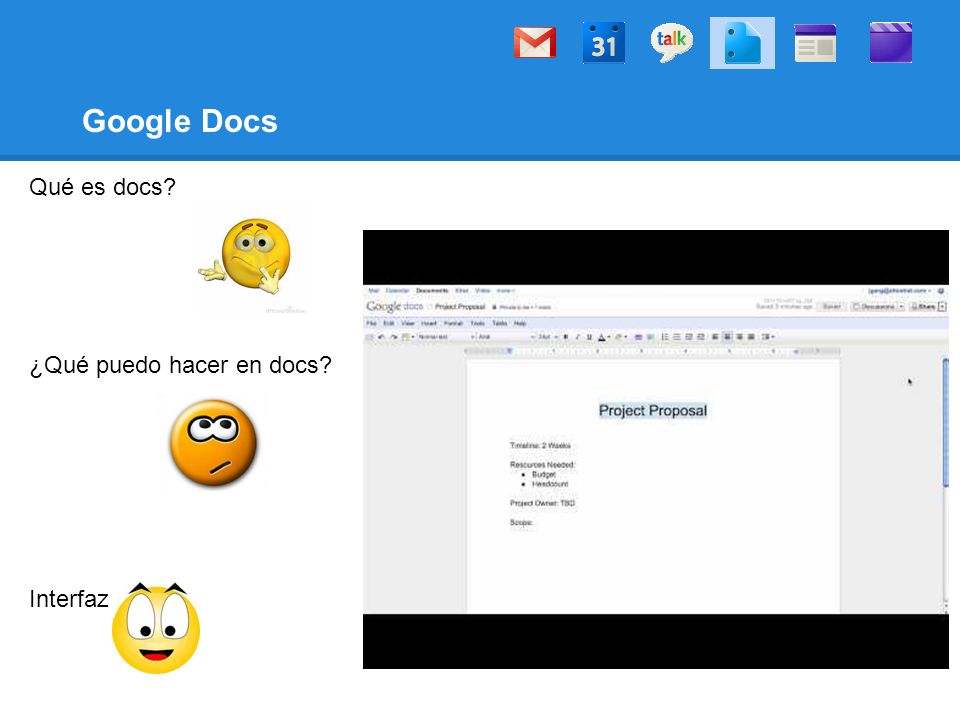Image resolution: width=960 pixels, height=720 pixels.
Task: Open the Normal text style dropdown
Action: [x=446, y=337]
